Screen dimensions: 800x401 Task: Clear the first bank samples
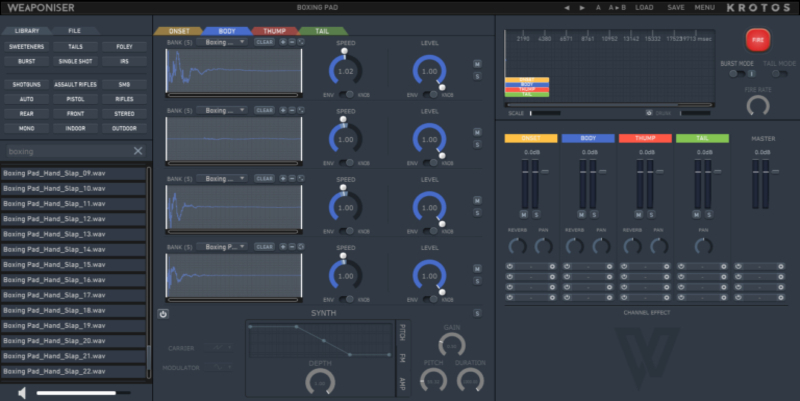pos(264,42)
